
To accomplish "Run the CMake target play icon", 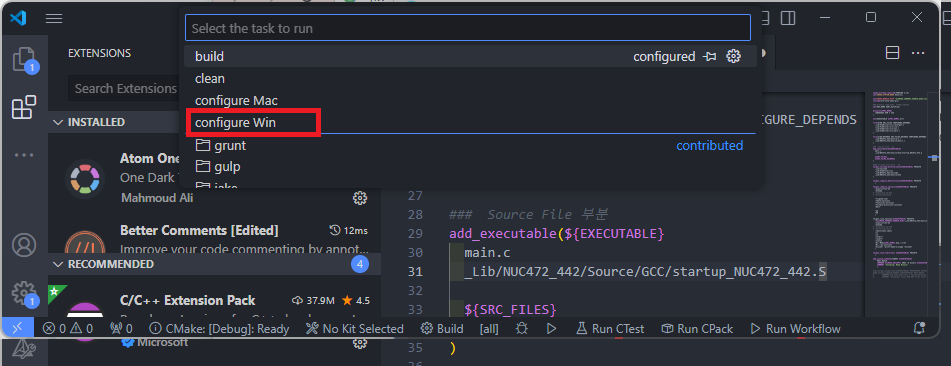I will click(x=551, y=329).
